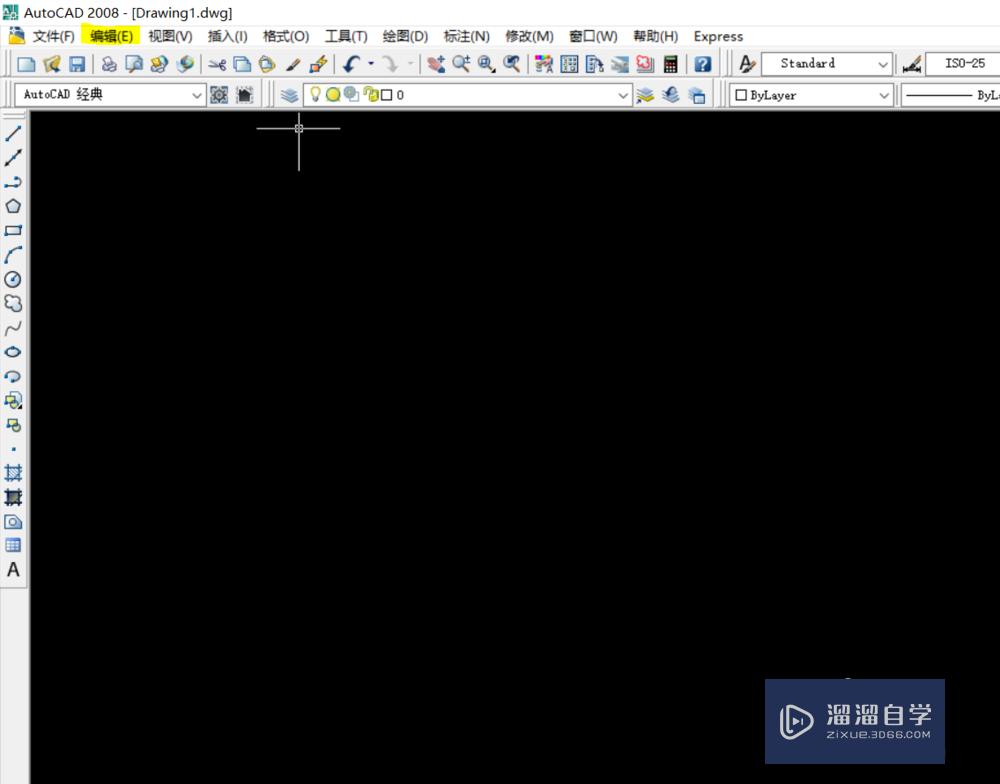This screenshot has width=1000, height=784.
Task: Select the Spline tool
Action: click(x=13, y=328)
